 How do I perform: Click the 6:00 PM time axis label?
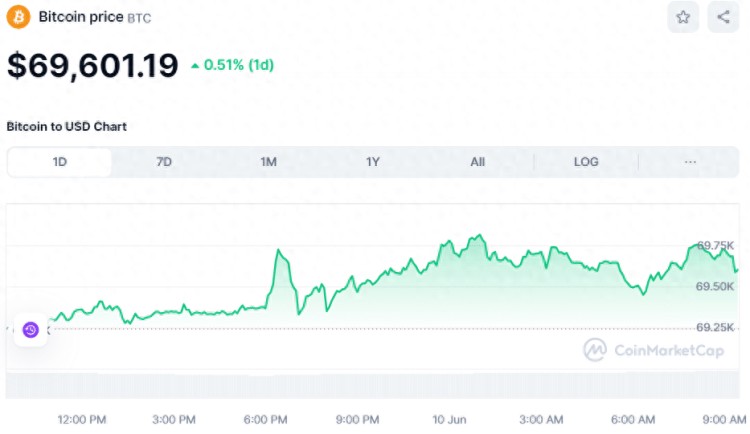pos(265,420)
